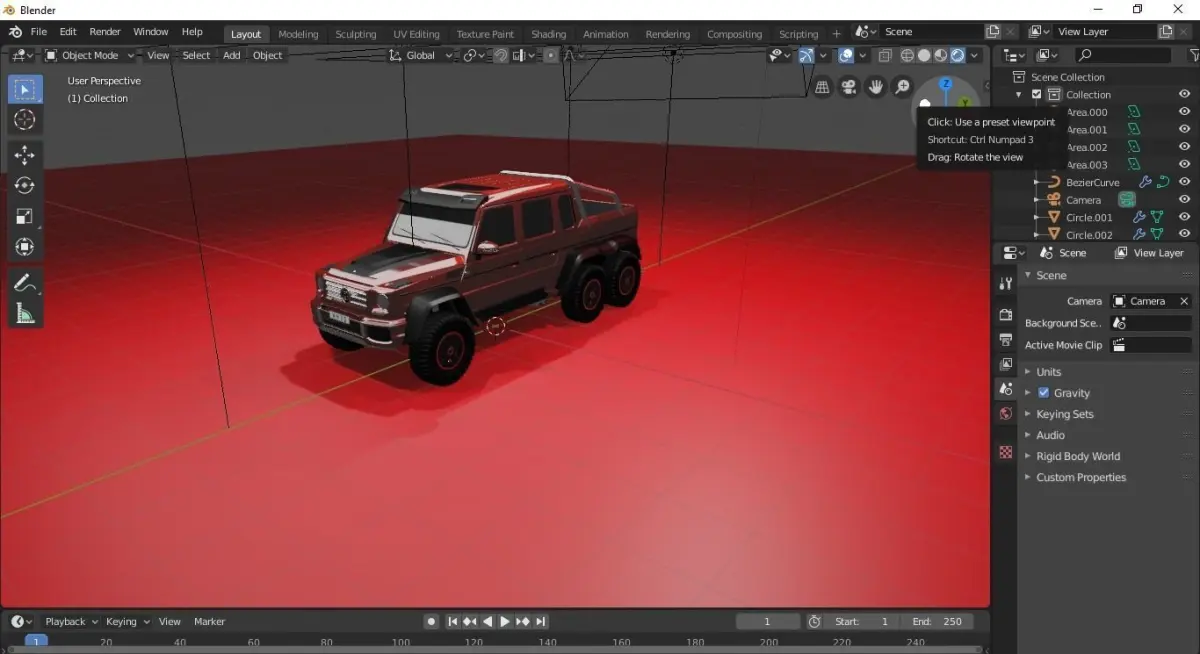Toggle visibility of the Collection
This screenshot has height=654, width=1200.
point(1184,94)
